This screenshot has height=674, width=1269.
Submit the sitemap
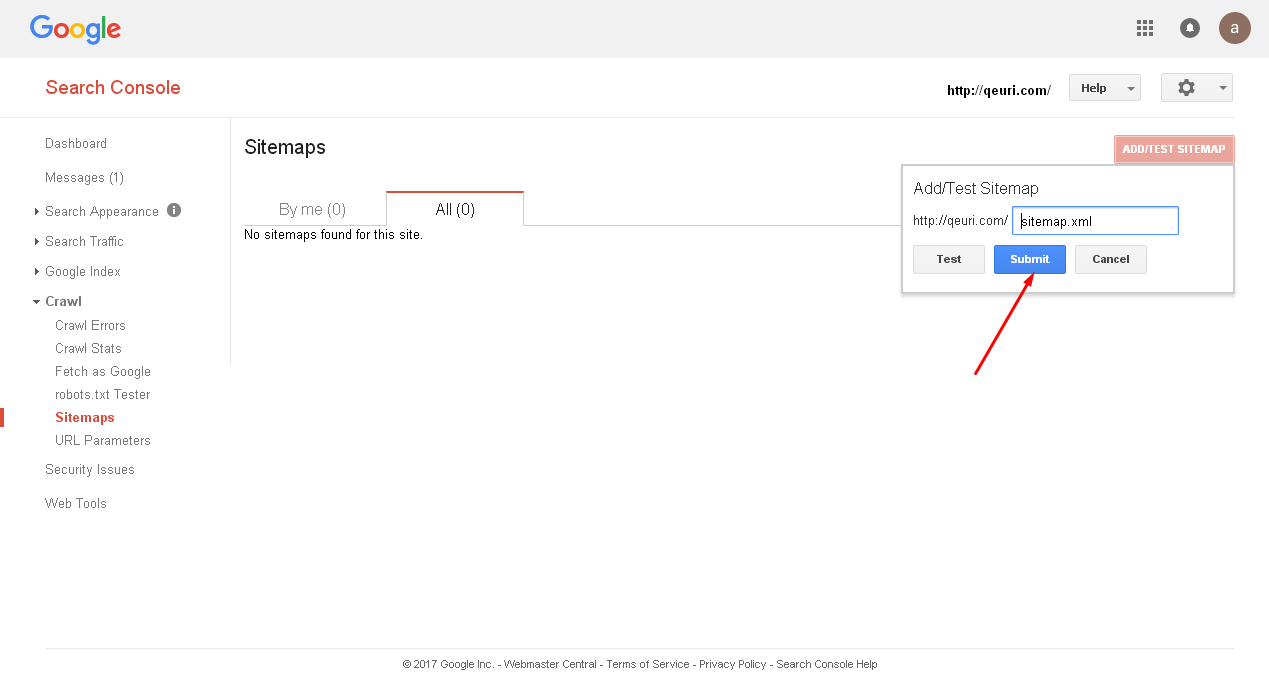pos(1030,259)
